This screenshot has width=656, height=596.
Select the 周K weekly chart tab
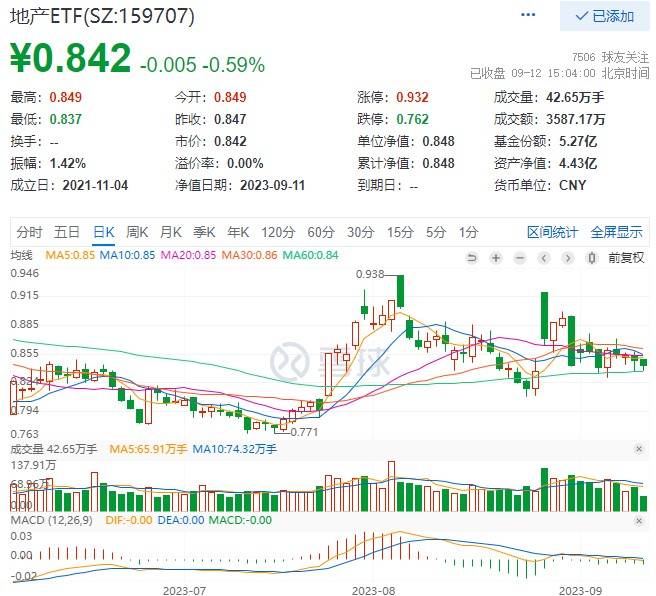[x=137, y=232]
